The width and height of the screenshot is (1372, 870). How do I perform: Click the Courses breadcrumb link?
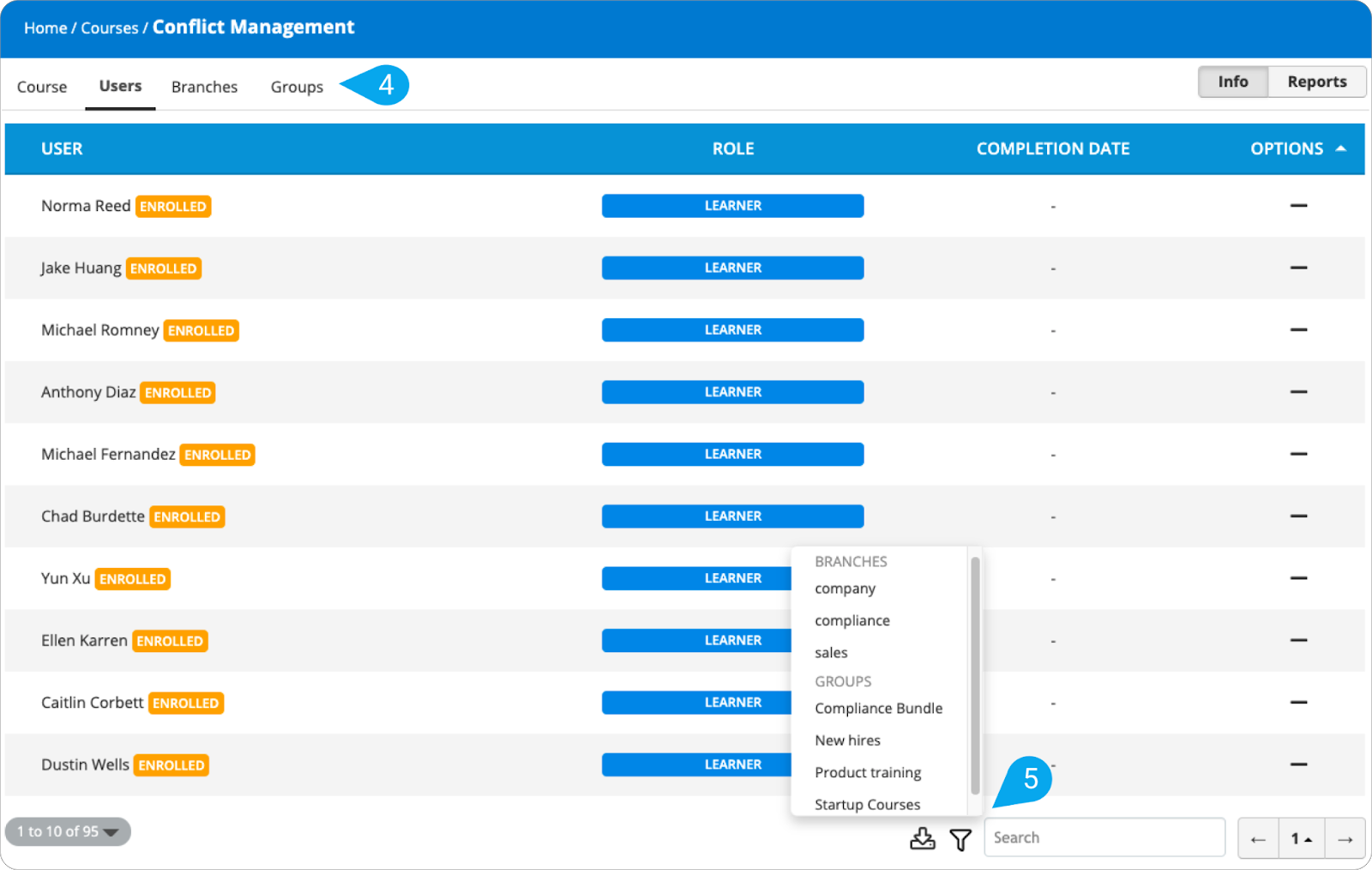[x=109, y=28]
